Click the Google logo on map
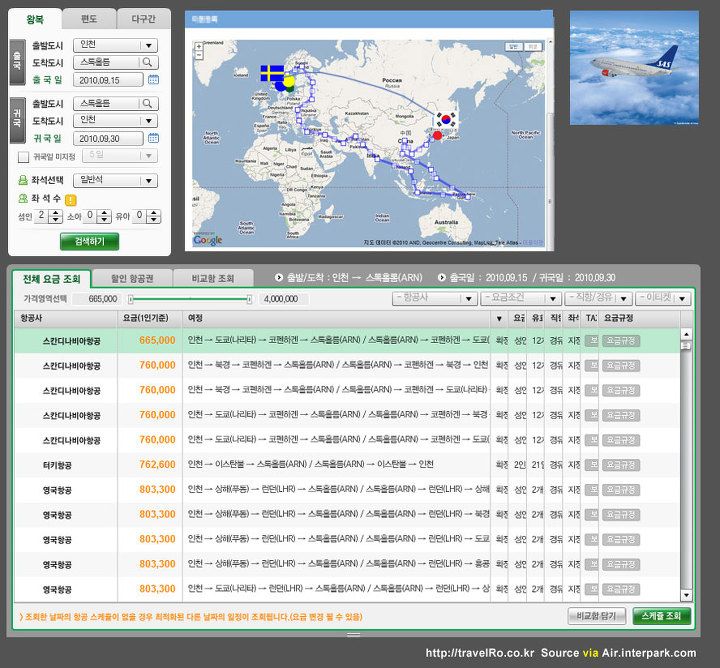720x668 pixels. [208, 240]
